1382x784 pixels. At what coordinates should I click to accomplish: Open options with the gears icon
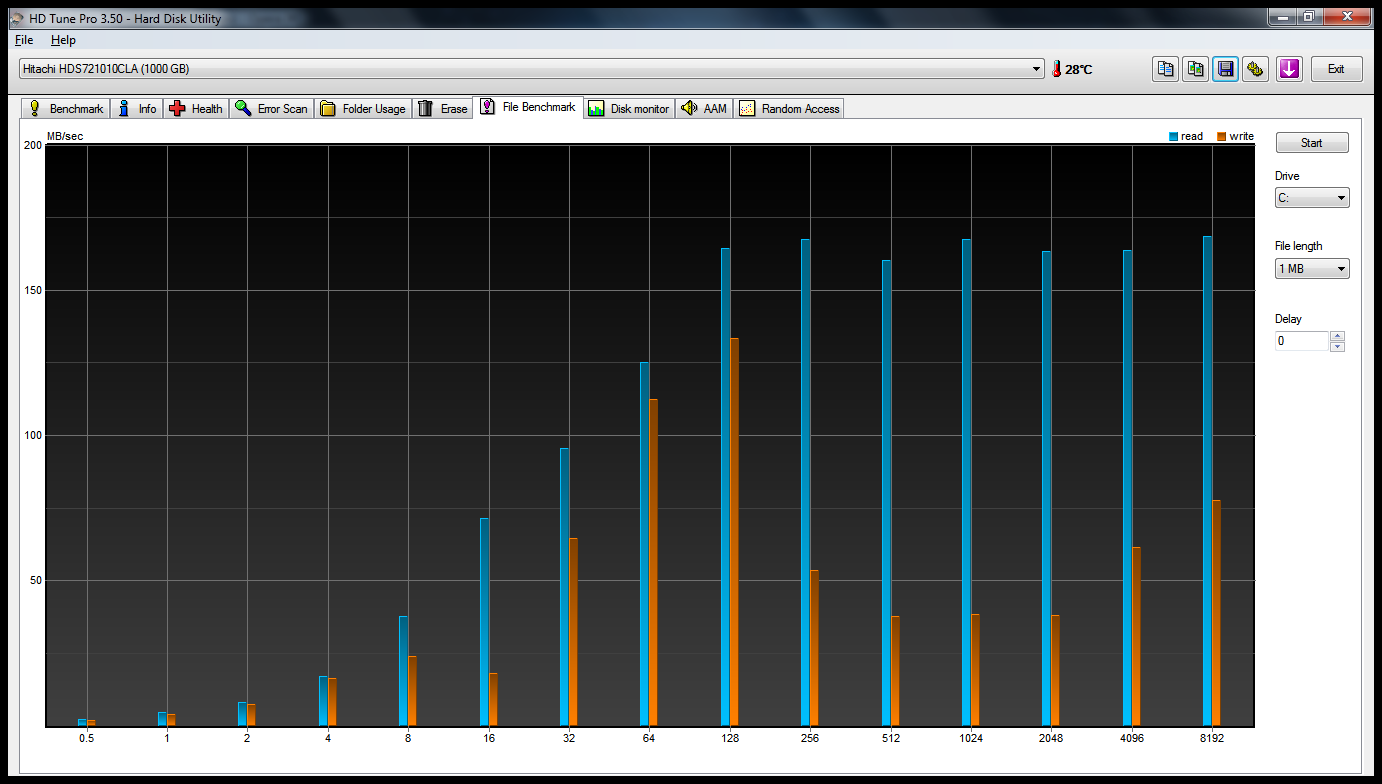coord(1256,69)
